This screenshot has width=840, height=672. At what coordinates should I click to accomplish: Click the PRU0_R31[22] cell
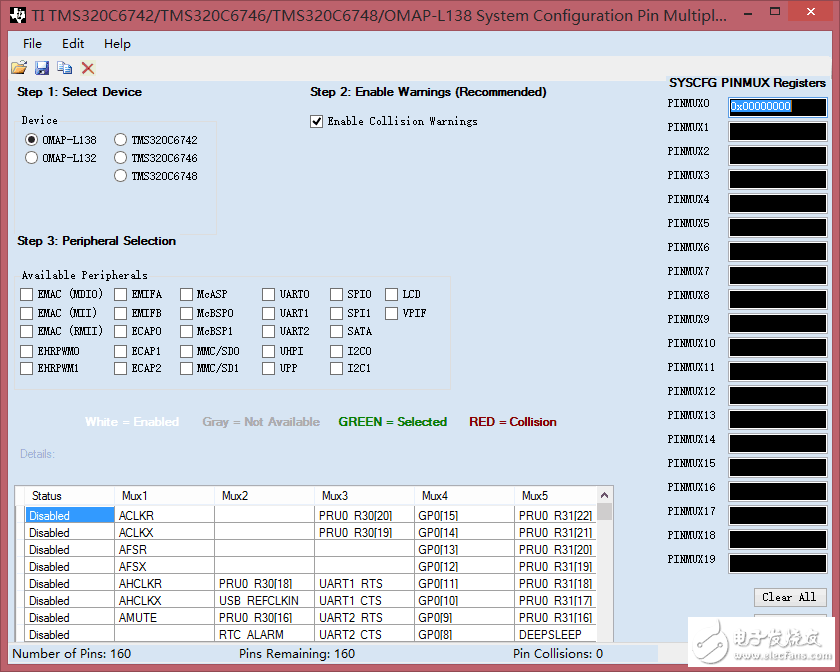(x=556, y=516)
